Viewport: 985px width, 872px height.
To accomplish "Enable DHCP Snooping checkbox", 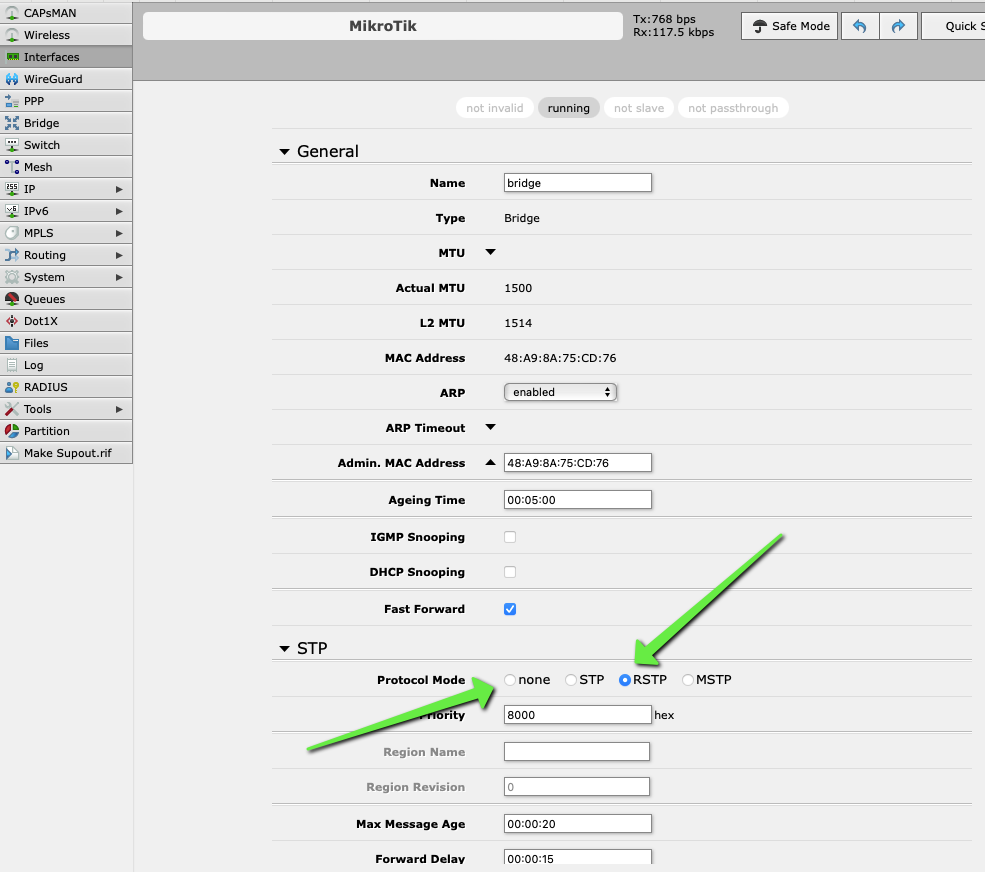I will click(510, 572).
